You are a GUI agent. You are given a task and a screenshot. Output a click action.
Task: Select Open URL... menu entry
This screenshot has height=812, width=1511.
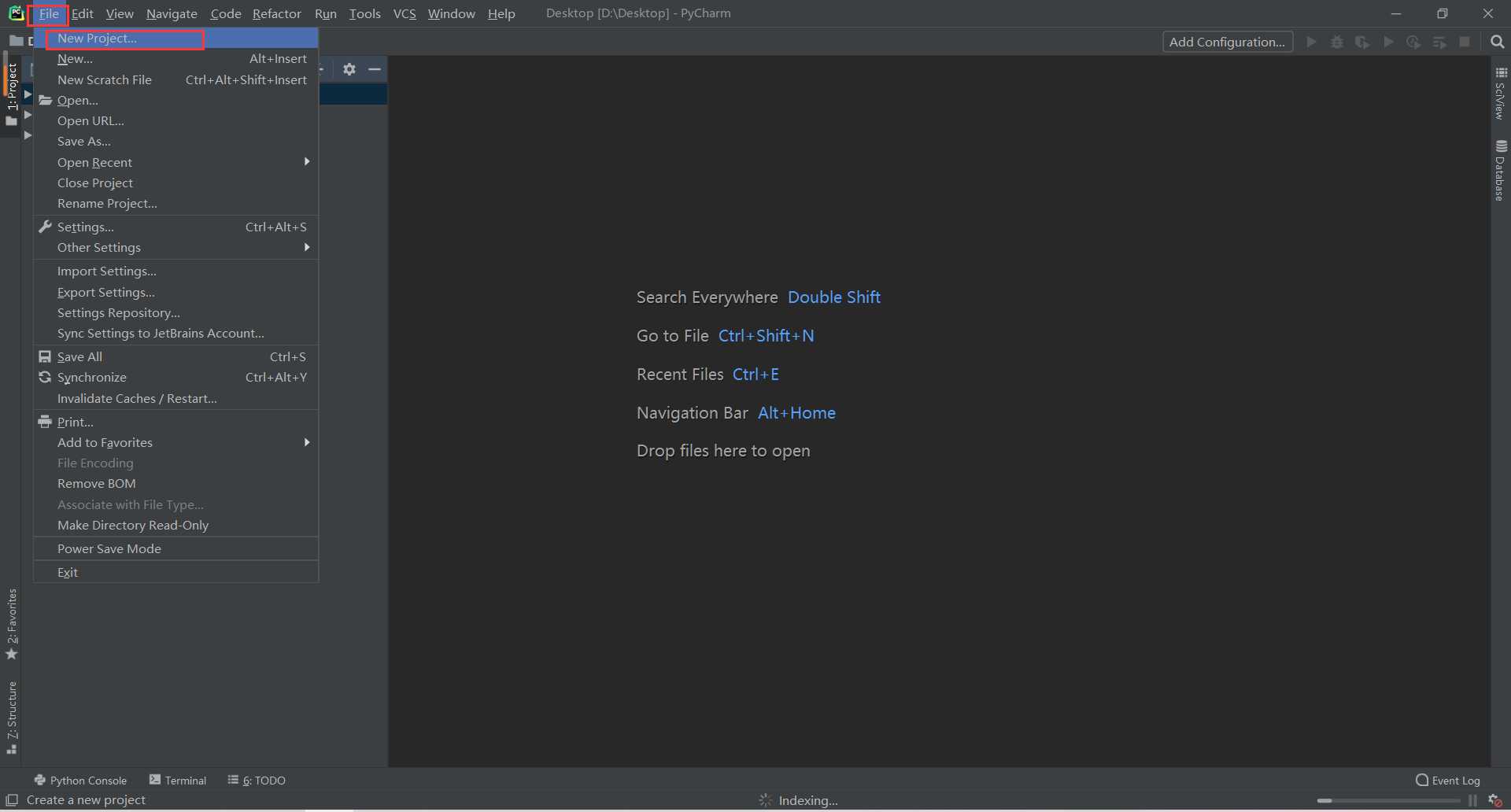point(175,120)
